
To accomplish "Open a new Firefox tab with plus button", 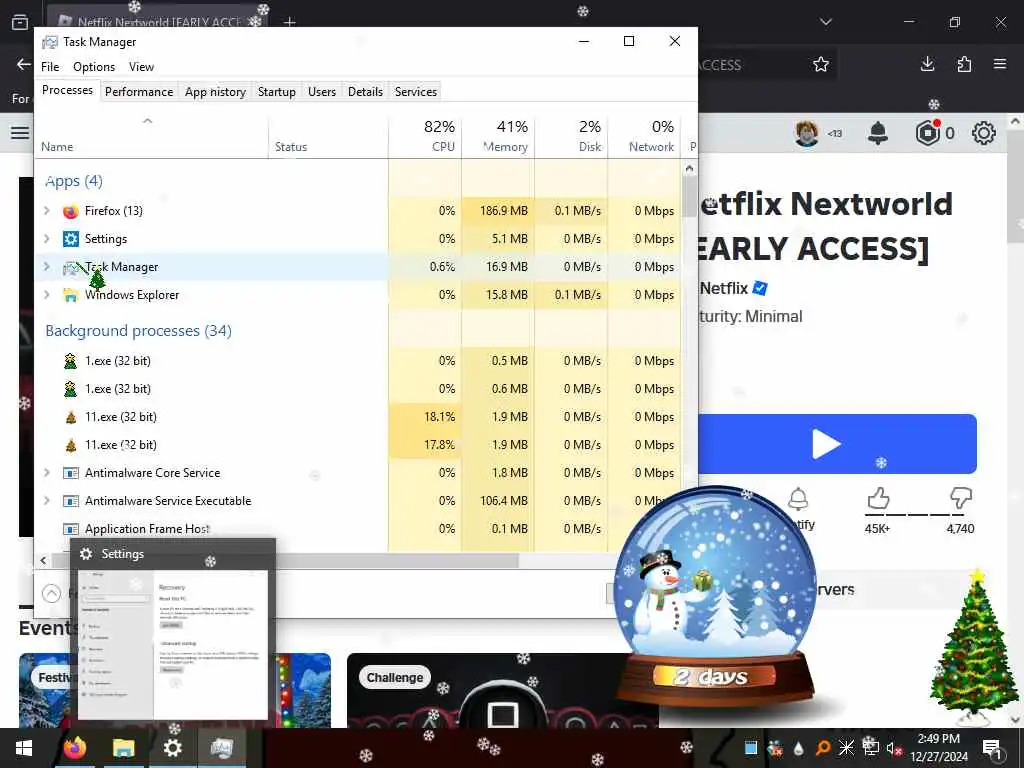I will (x=290, y=22).
